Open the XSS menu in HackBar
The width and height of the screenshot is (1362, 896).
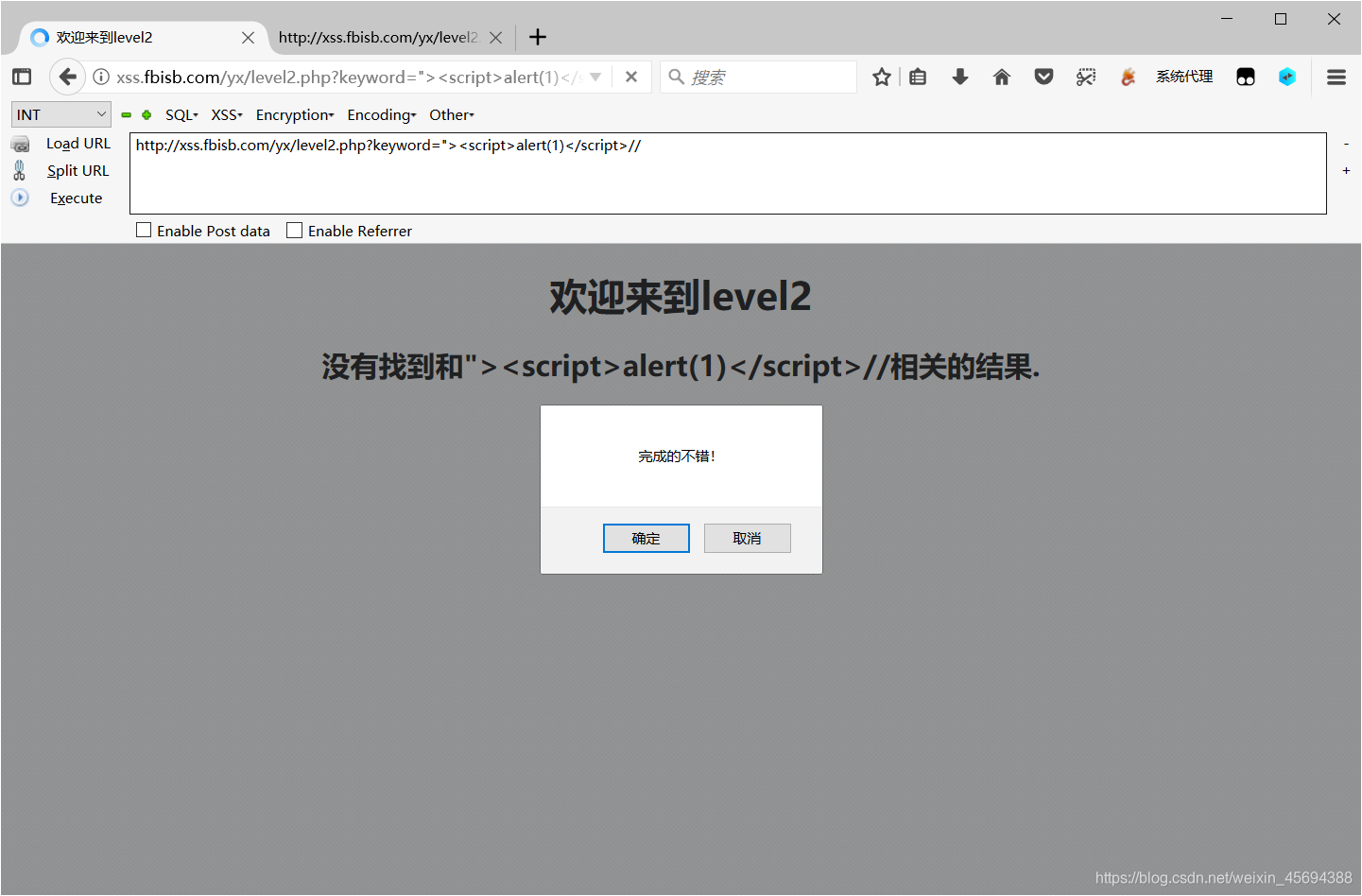tap(225, 114)
